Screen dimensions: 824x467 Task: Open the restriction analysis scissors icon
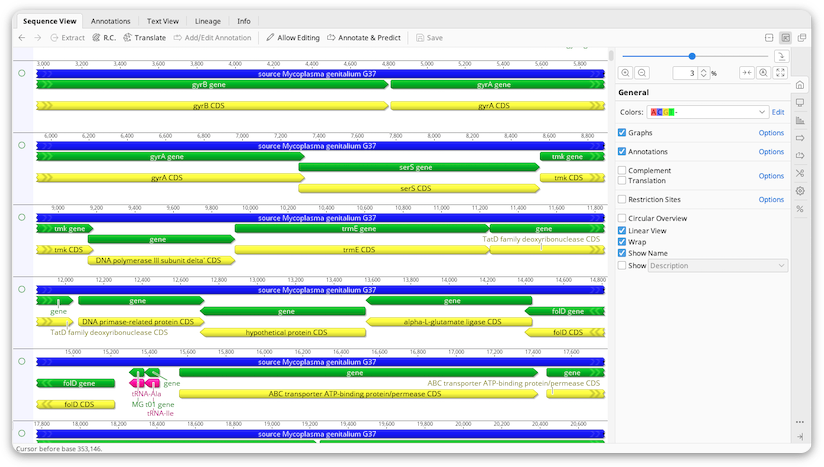800,173
